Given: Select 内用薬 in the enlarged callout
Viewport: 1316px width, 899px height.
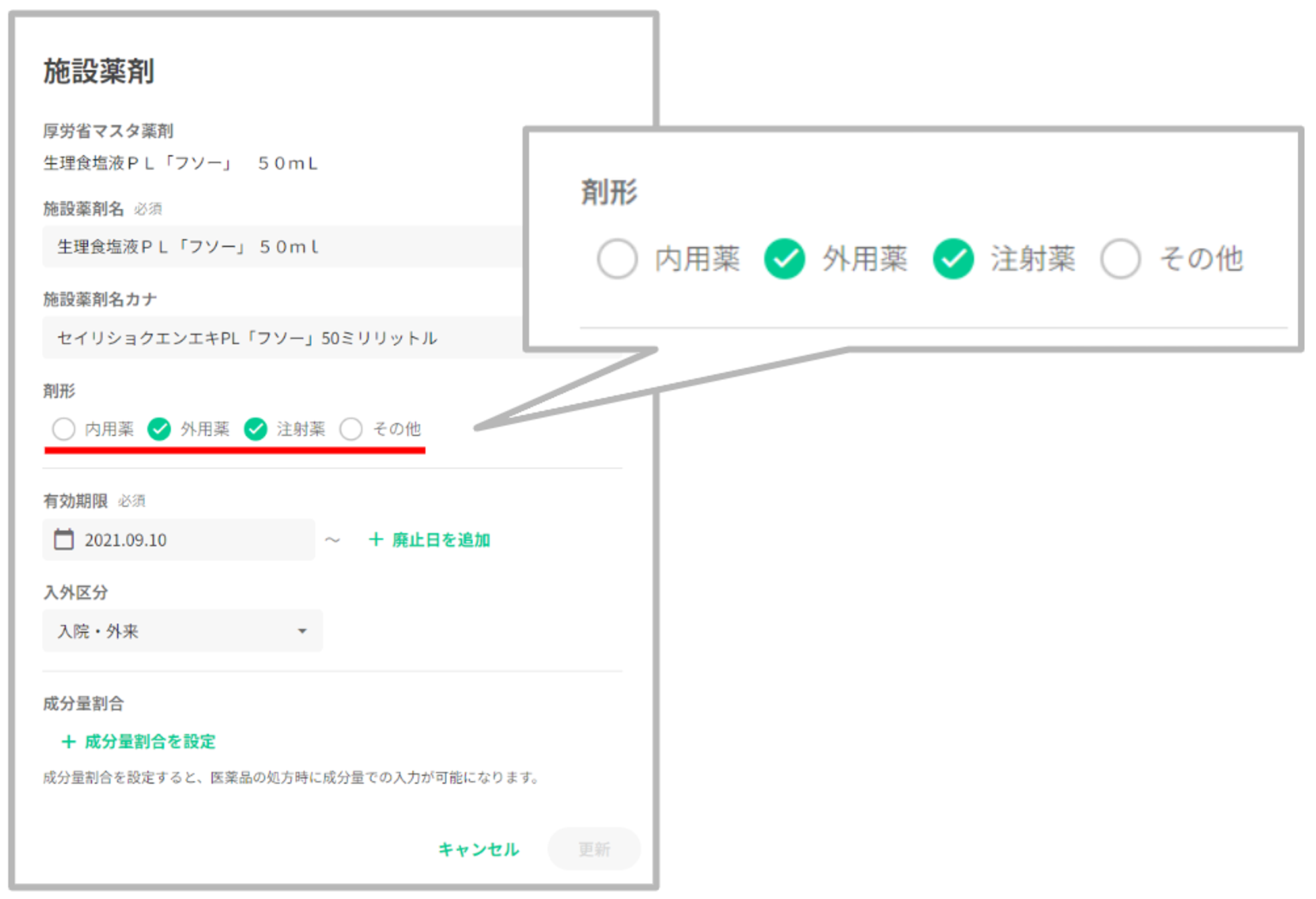Looking at the screenshot, I should (x=617, y=259).
